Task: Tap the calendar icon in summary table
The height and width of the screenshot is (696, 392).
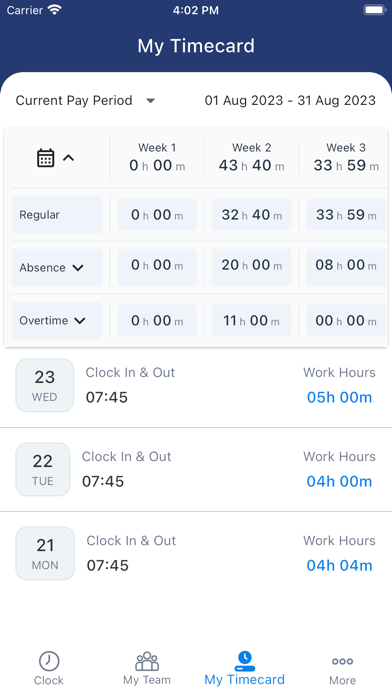Action: 45,158
